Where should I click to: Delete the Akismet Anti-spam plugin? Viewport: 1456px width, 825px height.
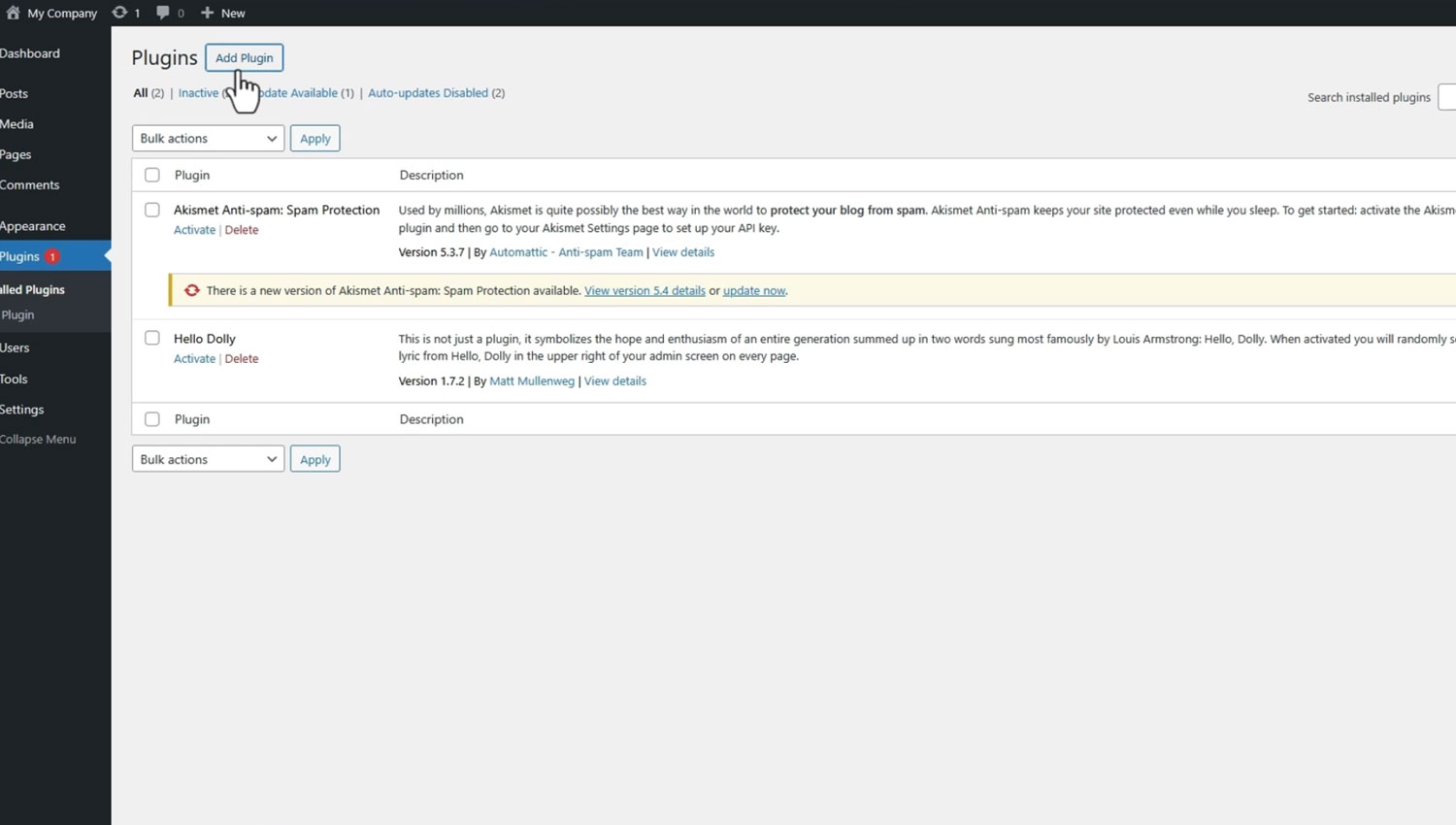[242, 230]
